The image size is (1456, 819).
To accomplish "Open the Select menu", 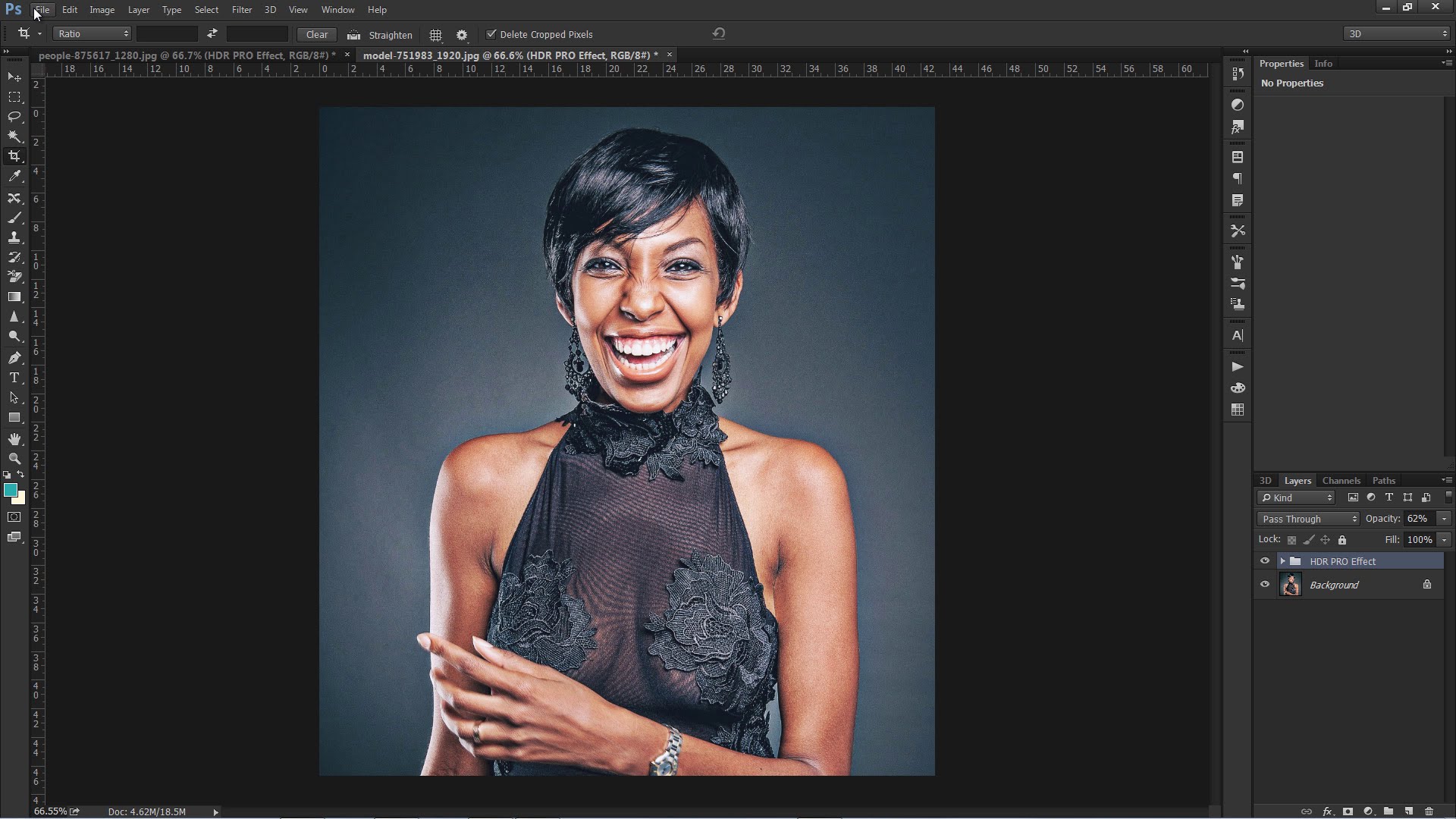I will tap(205, 9).
